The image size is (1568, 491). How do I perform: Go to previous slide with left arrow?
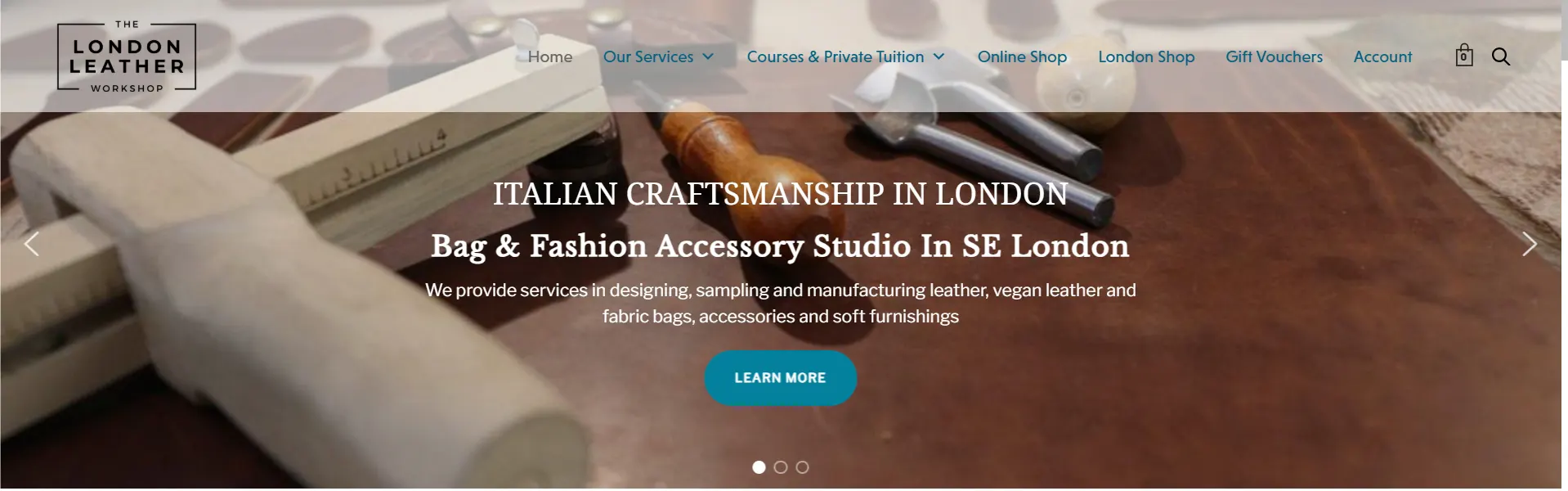pyautogui.click(x=32, y=244)
